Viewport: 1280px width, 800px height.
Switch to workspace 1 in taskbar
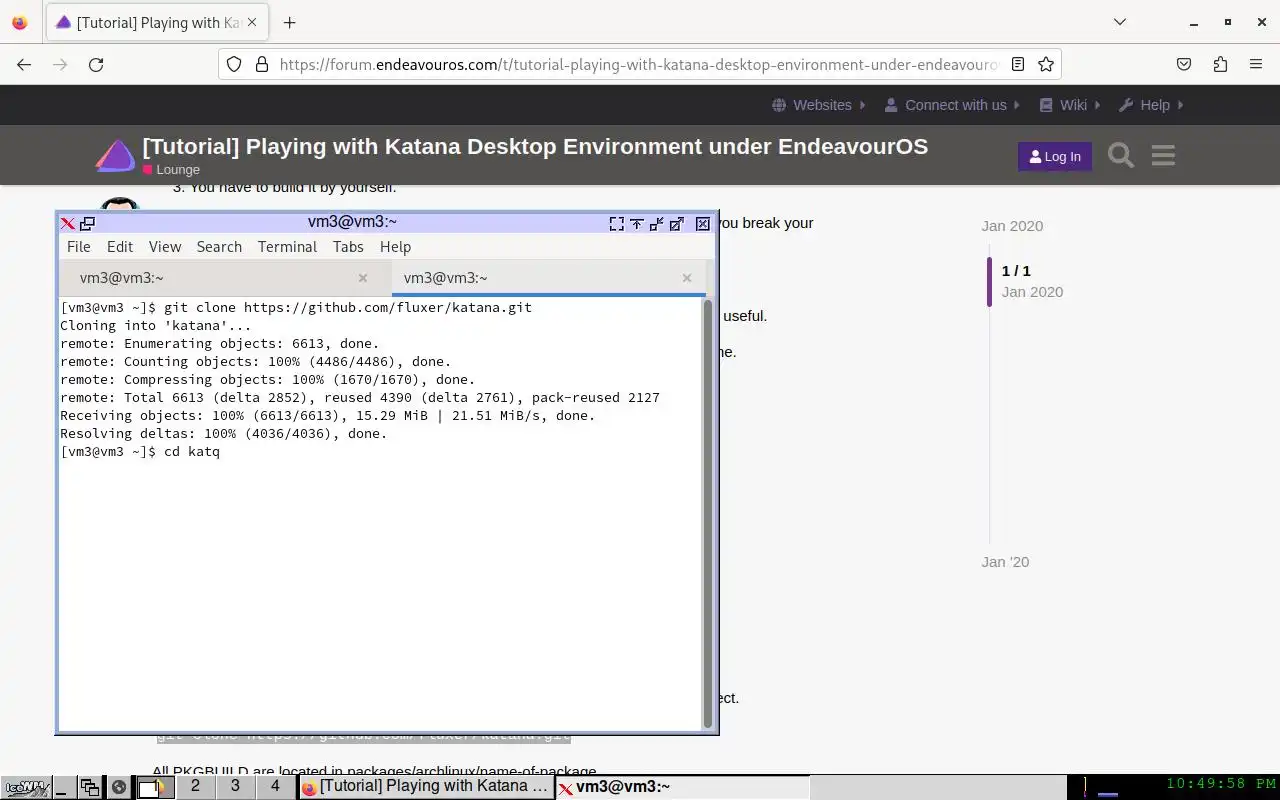coord(154,787)
